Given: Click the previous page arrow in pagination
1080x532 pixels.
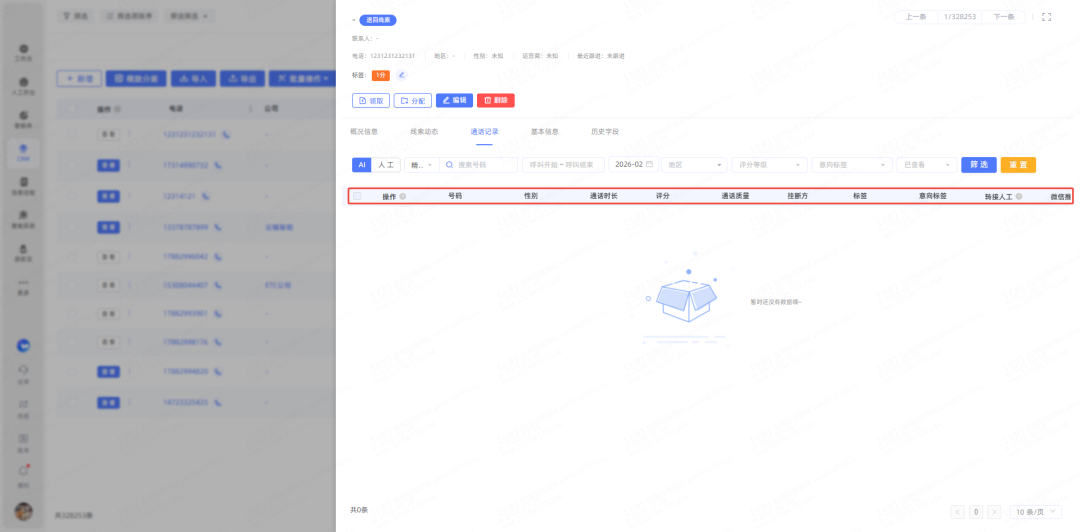Looking at the screenshot, I should (958, 512).
